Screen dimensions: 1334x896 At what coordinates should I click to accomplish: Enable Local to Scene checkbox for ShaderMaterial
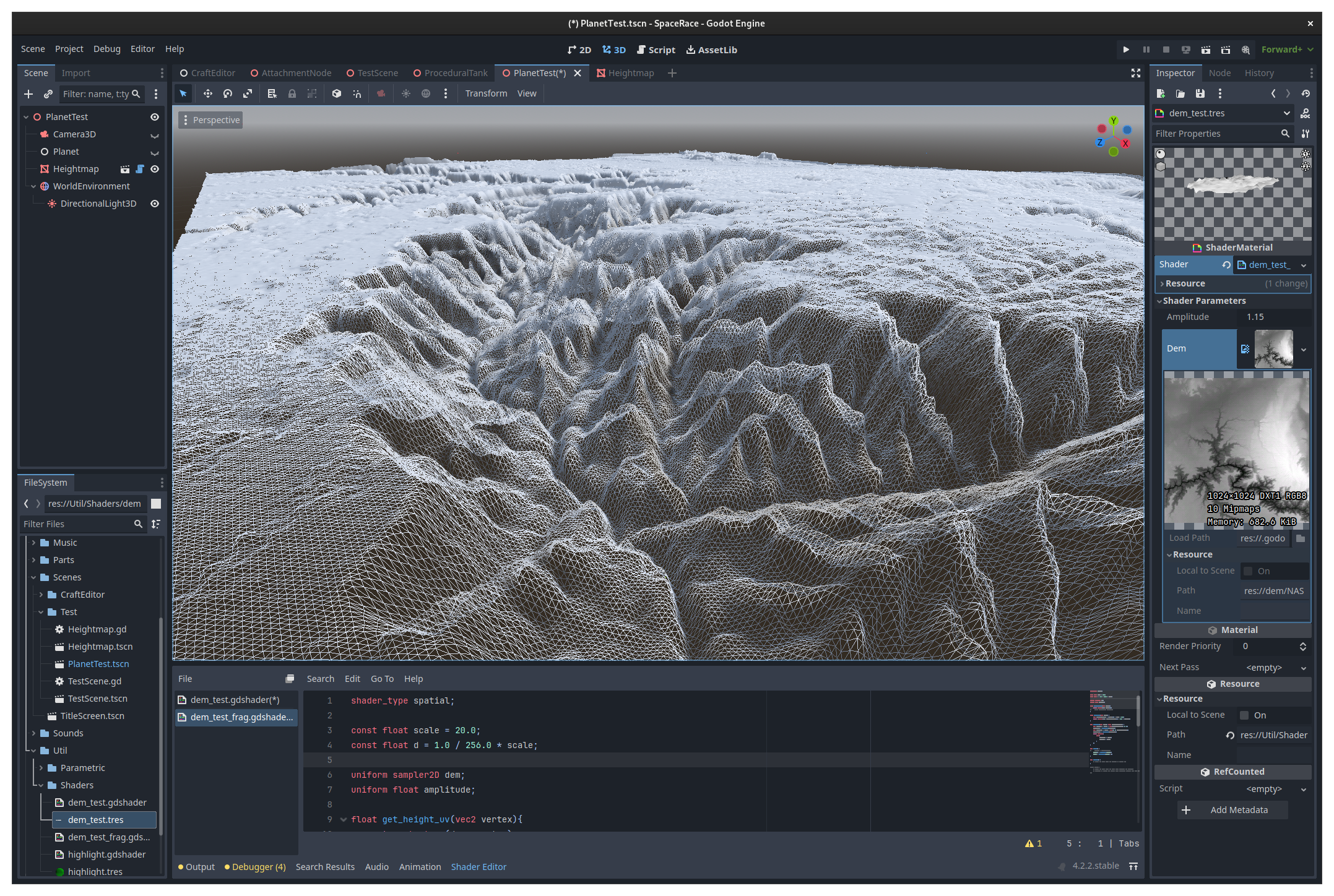click(1244, 715)
